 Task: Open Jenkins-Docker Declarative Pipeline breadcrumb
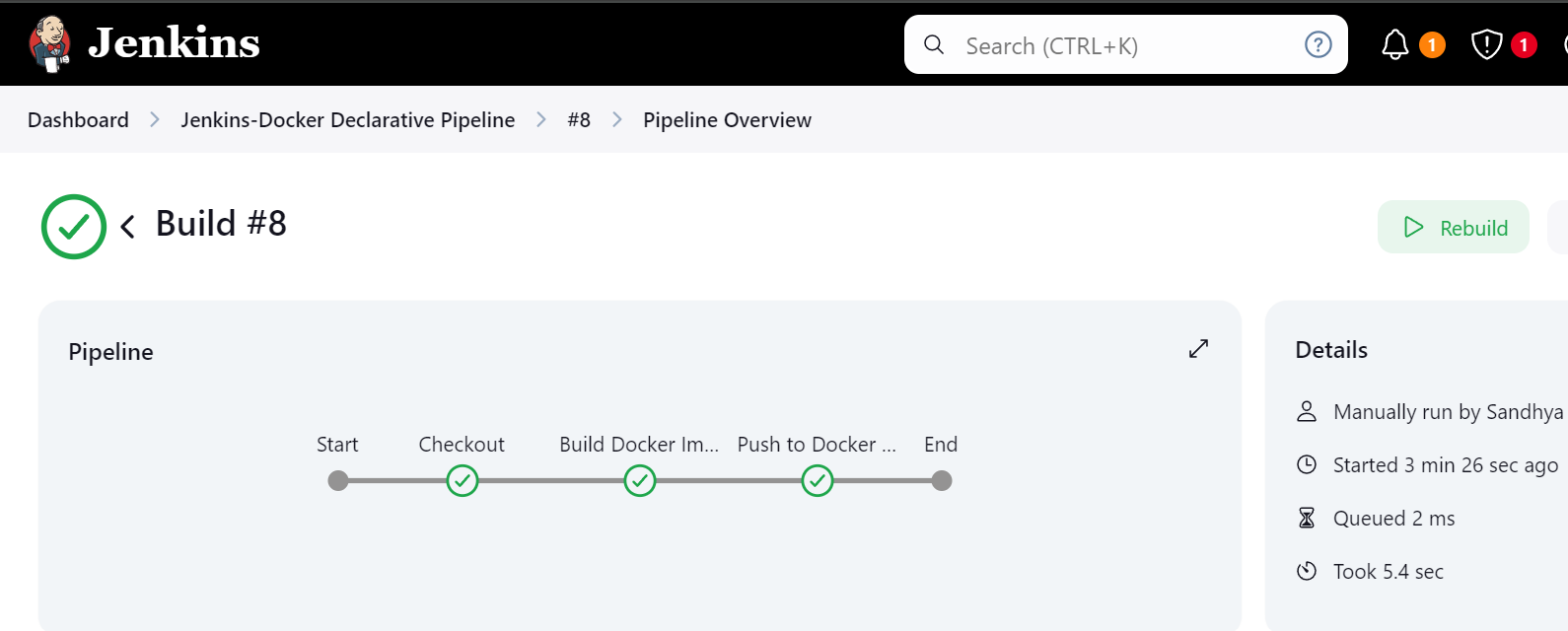[347, 120]
